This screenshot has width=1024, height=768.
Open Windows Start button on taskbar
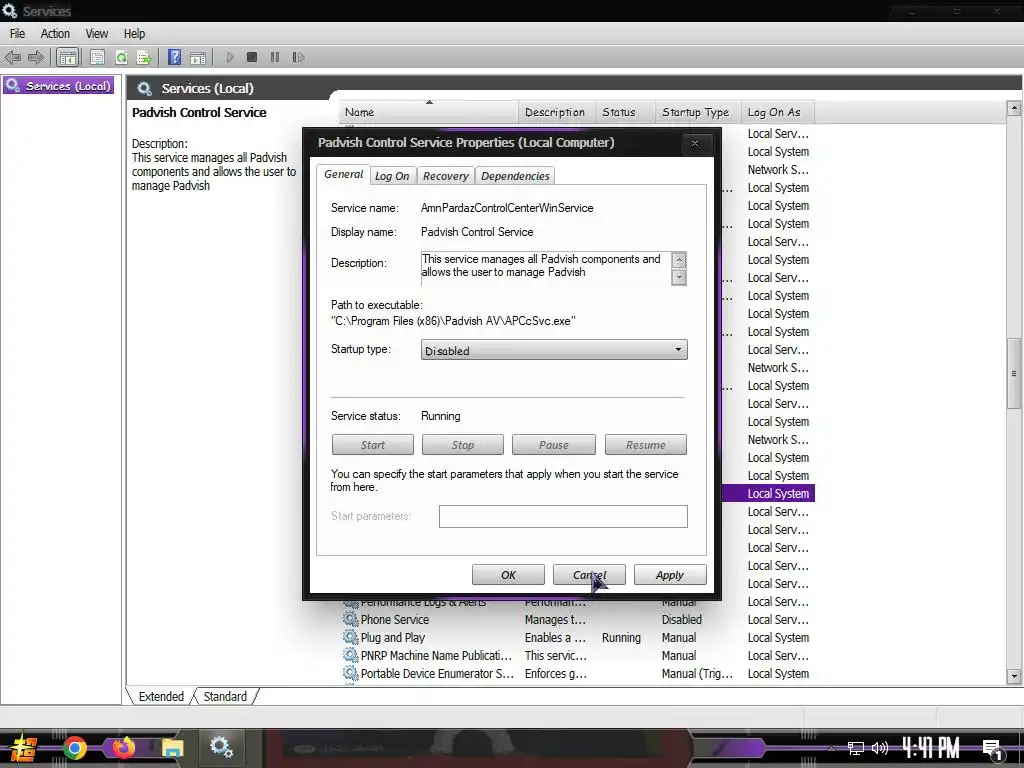(22, 748)
